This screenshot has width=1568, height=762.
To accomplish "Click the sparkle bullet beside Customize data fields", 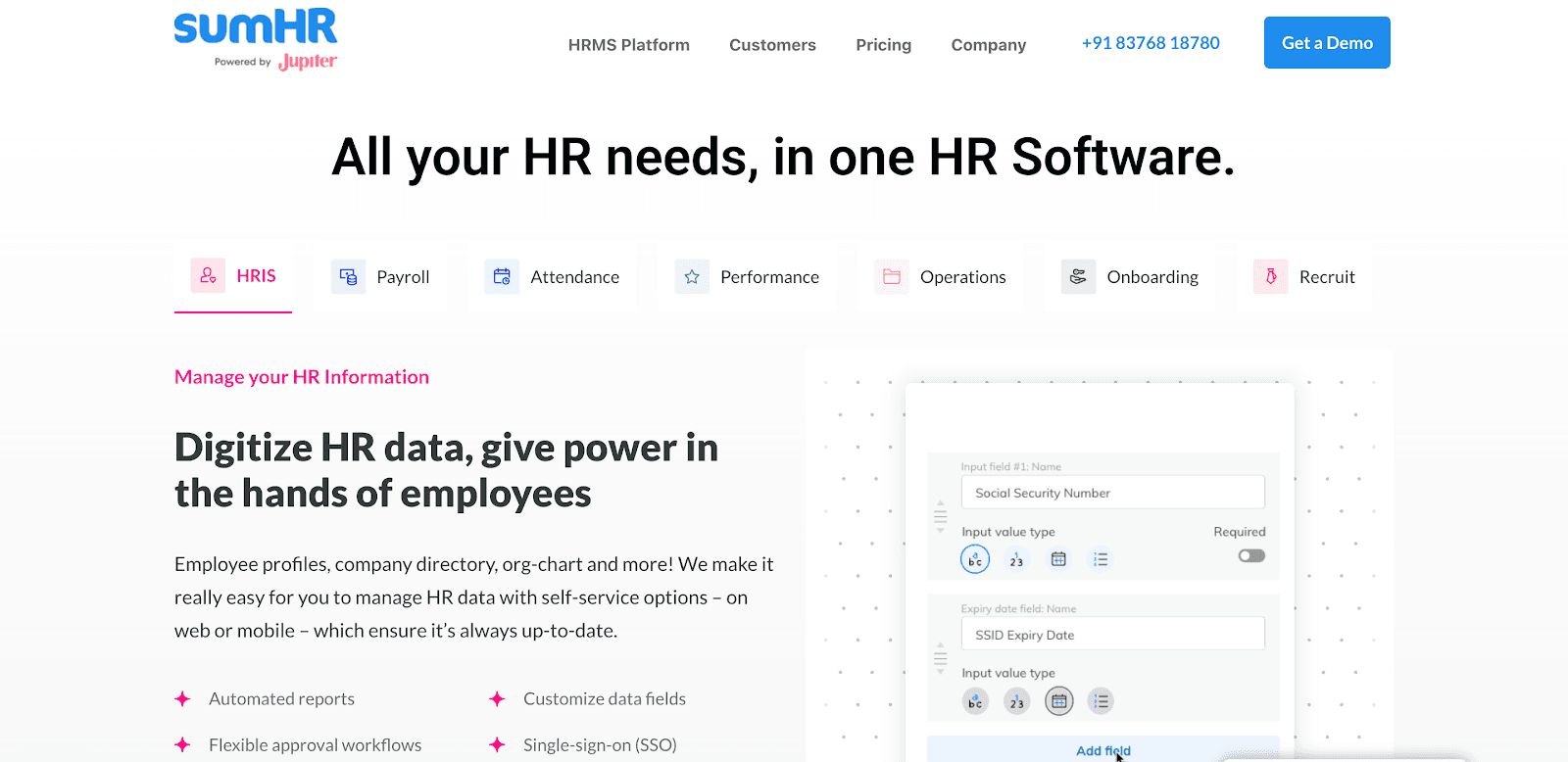I will (497, 698).
